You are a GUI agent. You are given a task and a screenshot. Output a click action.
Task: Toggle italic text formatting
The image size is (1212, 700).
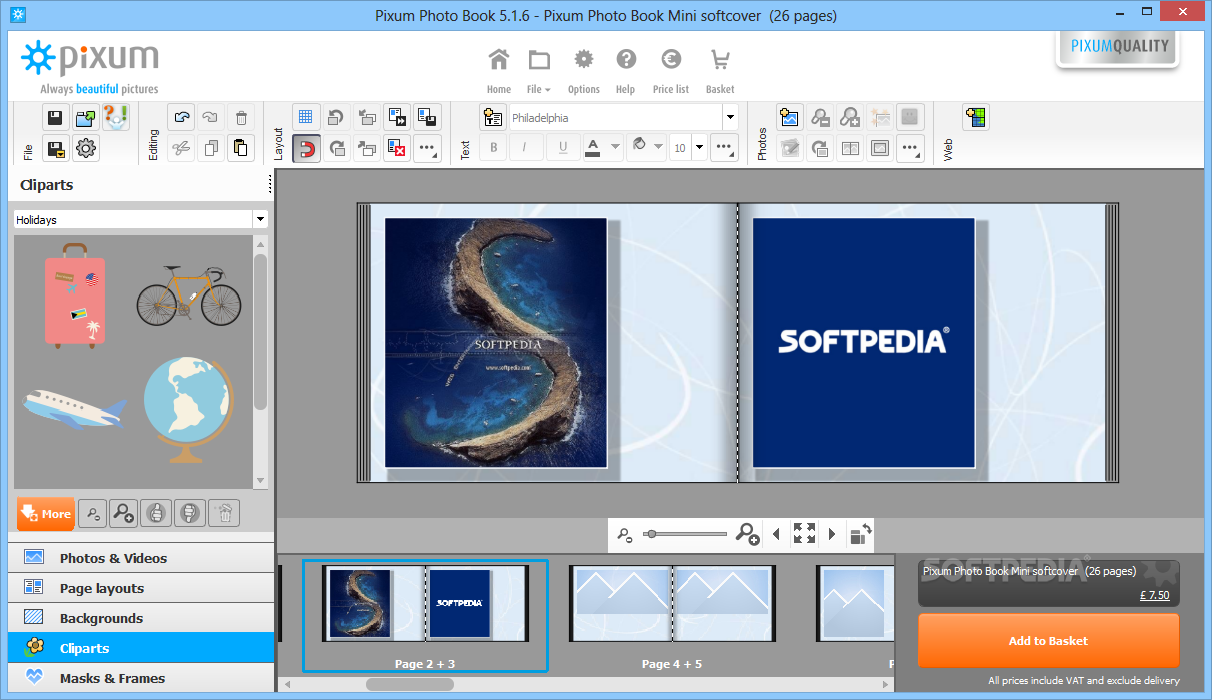point(526,148)
